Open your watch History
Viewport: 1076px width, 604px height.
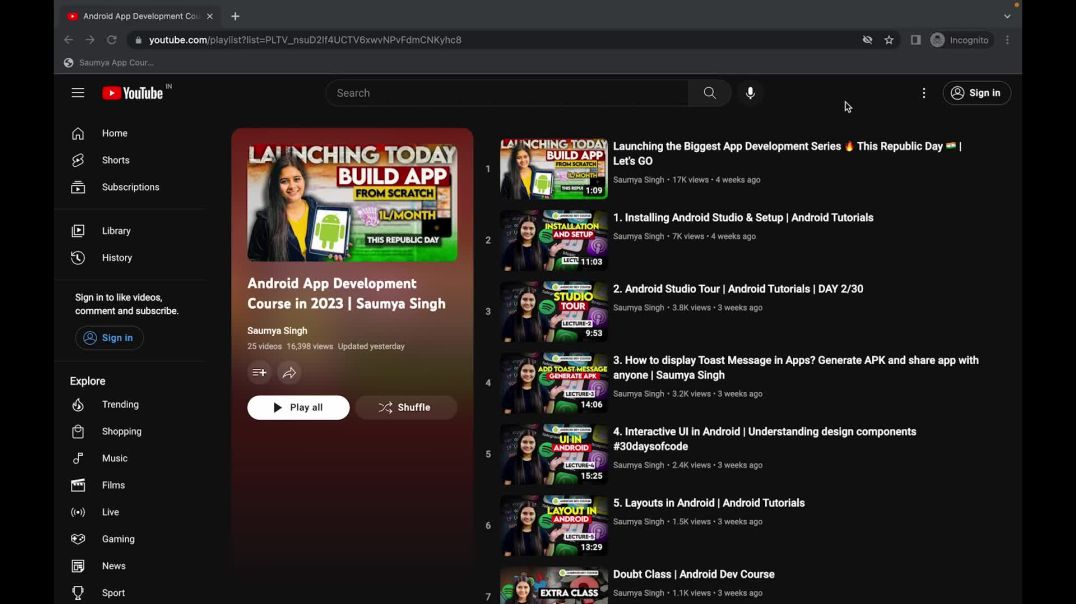click(116, 257)
